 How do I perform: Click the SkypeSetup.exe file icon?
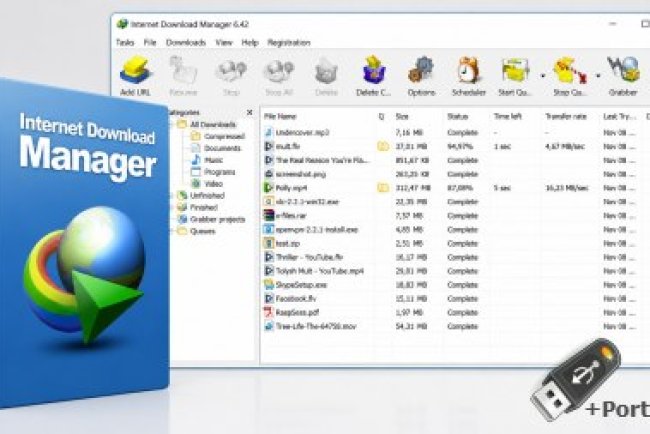point(269,285)
